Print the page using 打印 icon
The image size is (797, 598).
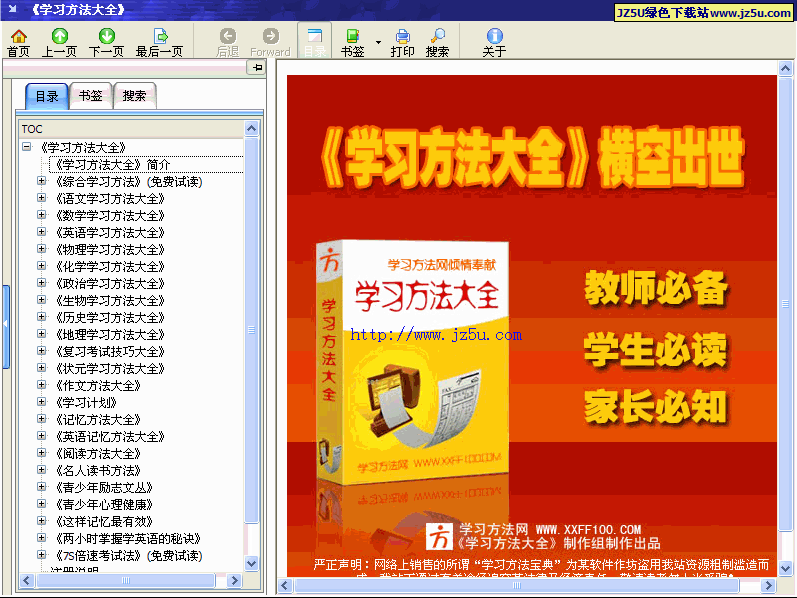[x=402, y=42]
